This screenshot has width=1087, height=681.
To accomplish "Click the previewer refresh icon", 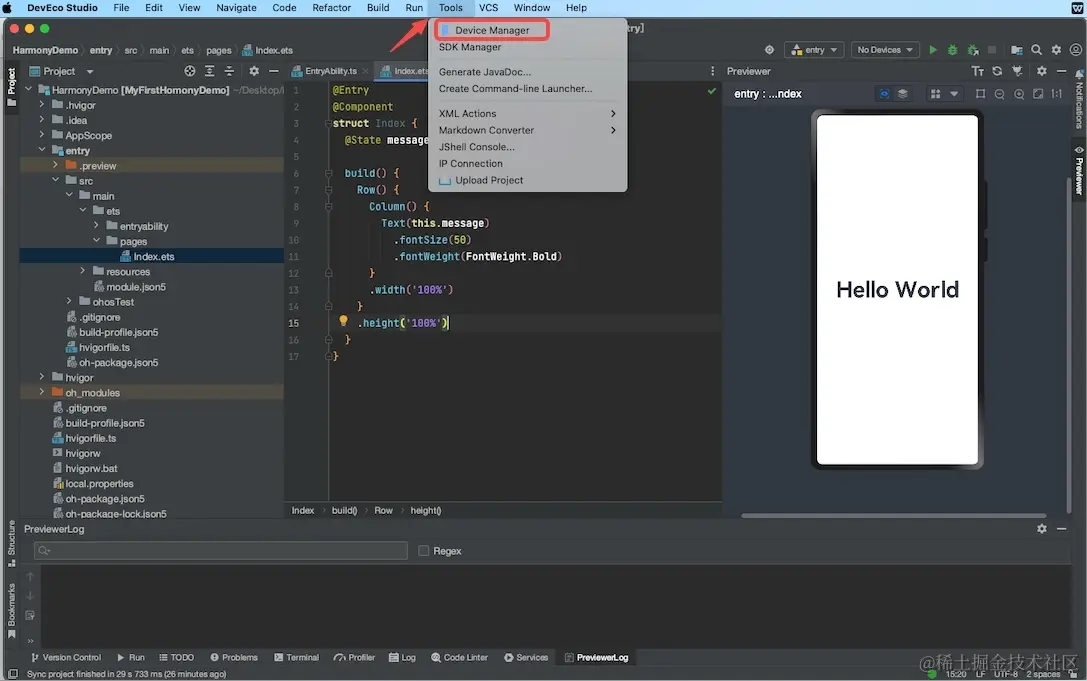I will click(997, 71).
